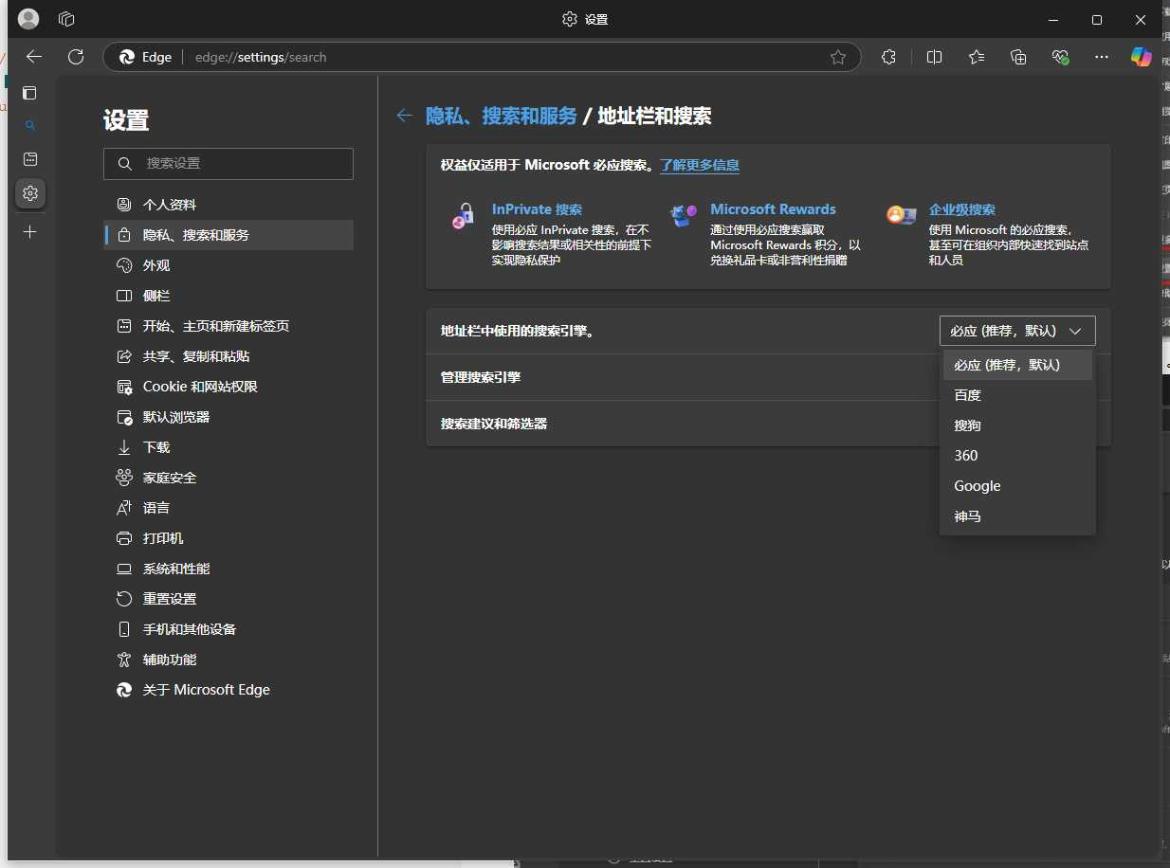Open Cookie 和网站权限 section
This screenshot has height=868, width=1170.
(228, 387)
